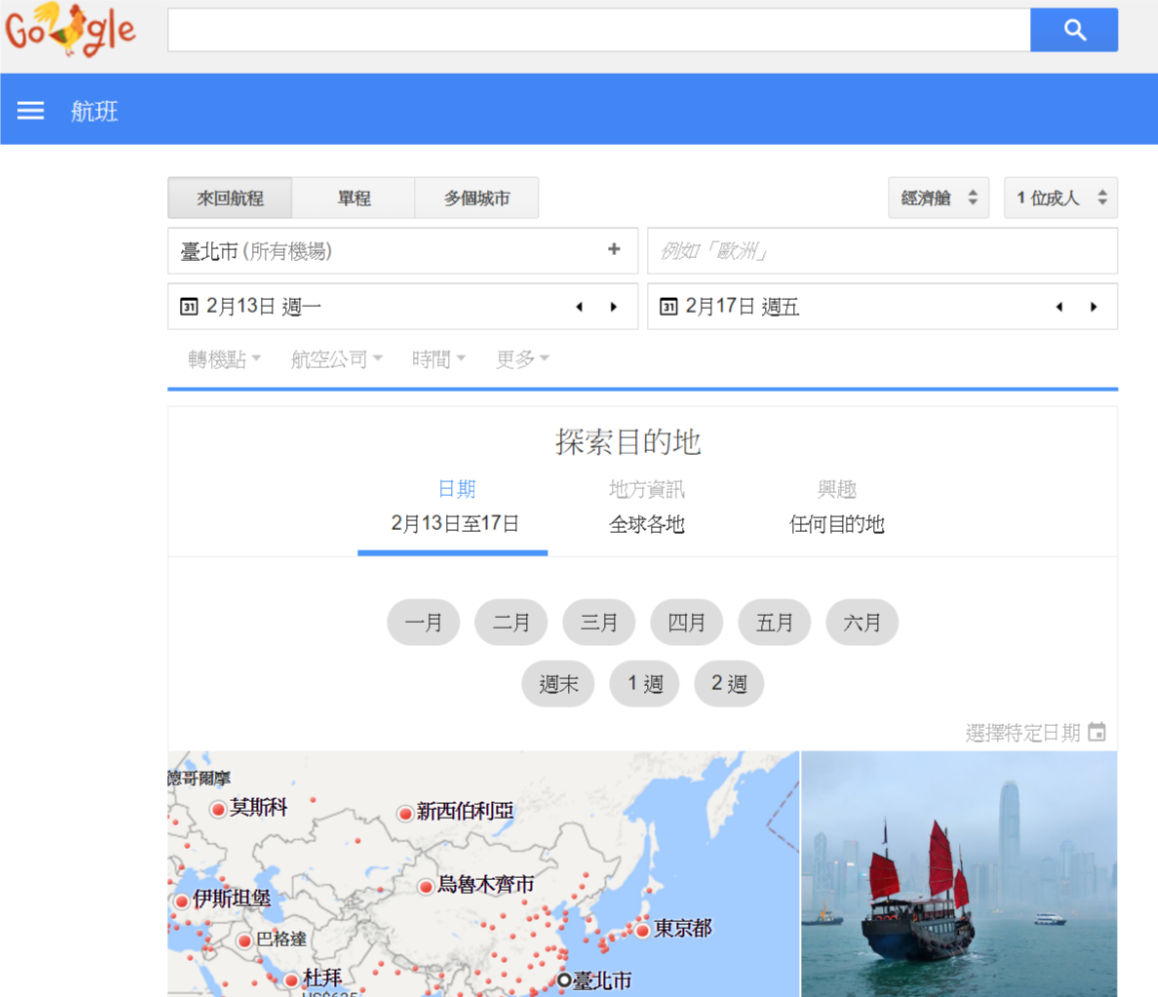Go to previous day for departure date 2月13日
Screen dimensions: 1158x997
tap(579, 307)
